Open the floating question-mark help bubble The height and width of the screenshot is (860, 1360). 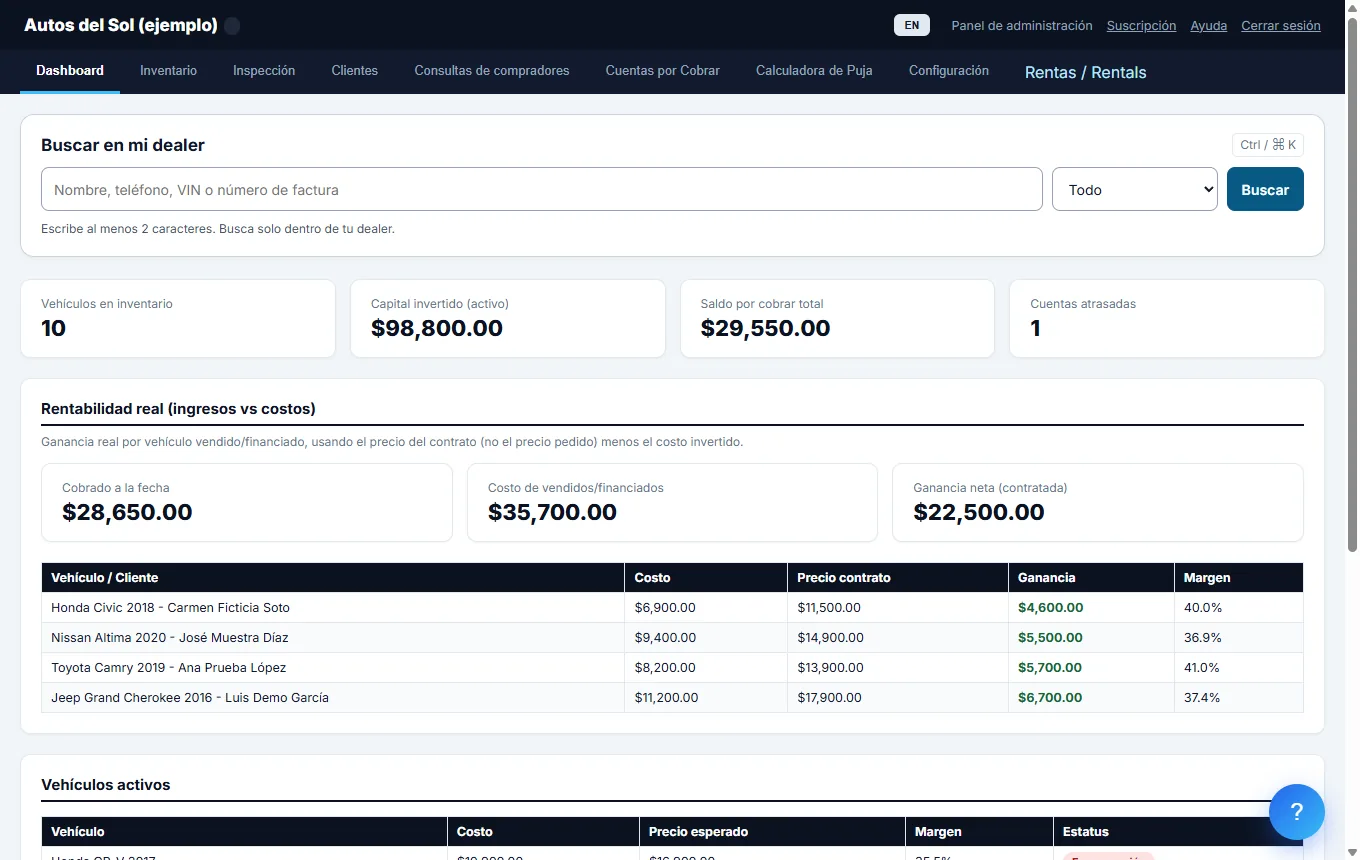pos(1297,812)
